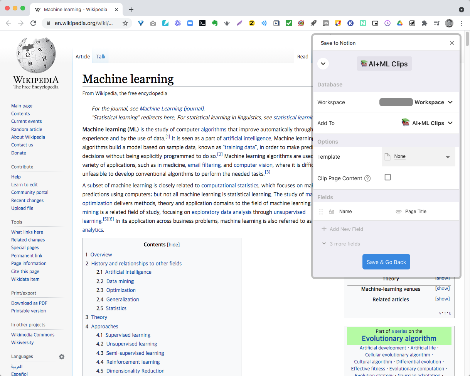Open the Add To AI+ML Clips dropdown
The image size is (470, 376).
coord(427,123)
